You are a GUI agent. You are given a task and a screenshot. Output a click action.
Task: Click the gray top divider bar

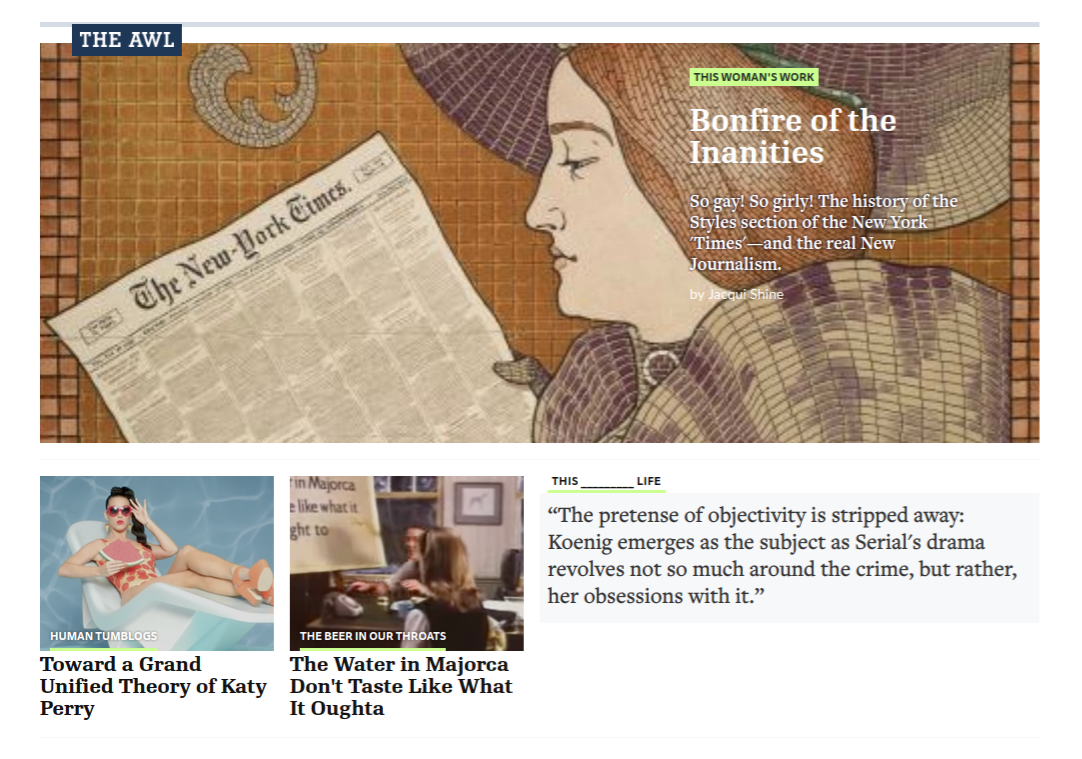pyautogui.click(x=539, y=24)
